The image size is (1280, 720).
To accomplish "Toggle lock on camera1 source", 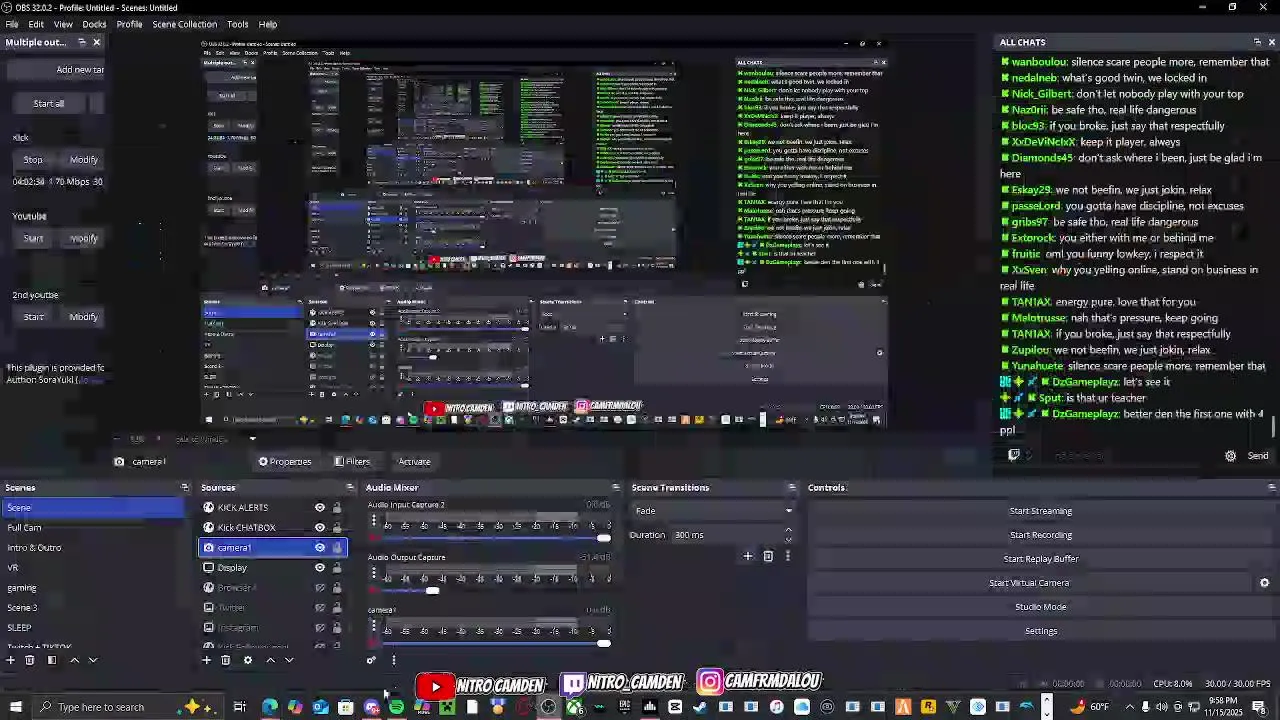I will 337,548.
